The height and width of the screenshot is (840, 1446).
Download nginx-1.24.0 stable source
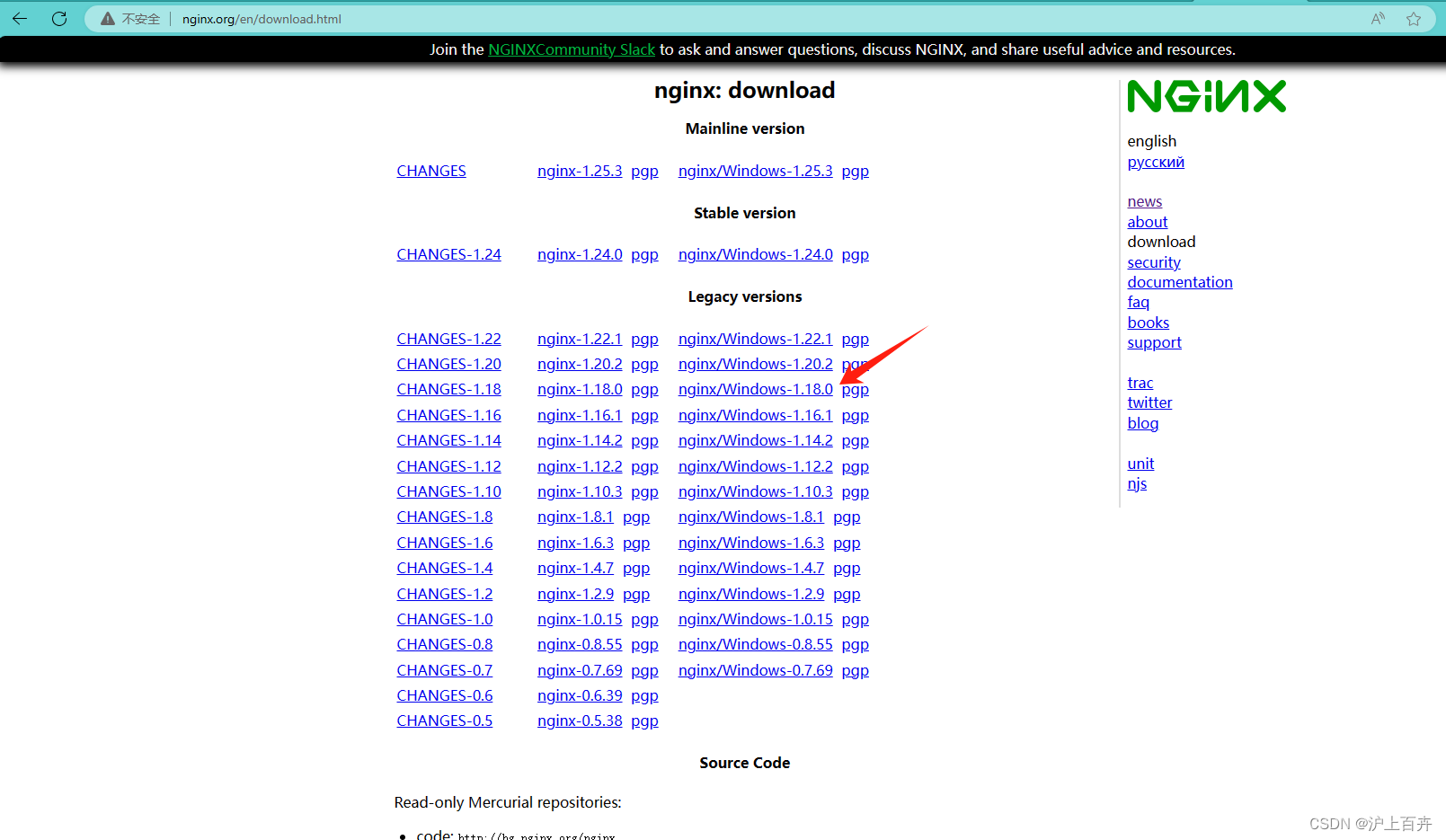(x=580, y=254)
